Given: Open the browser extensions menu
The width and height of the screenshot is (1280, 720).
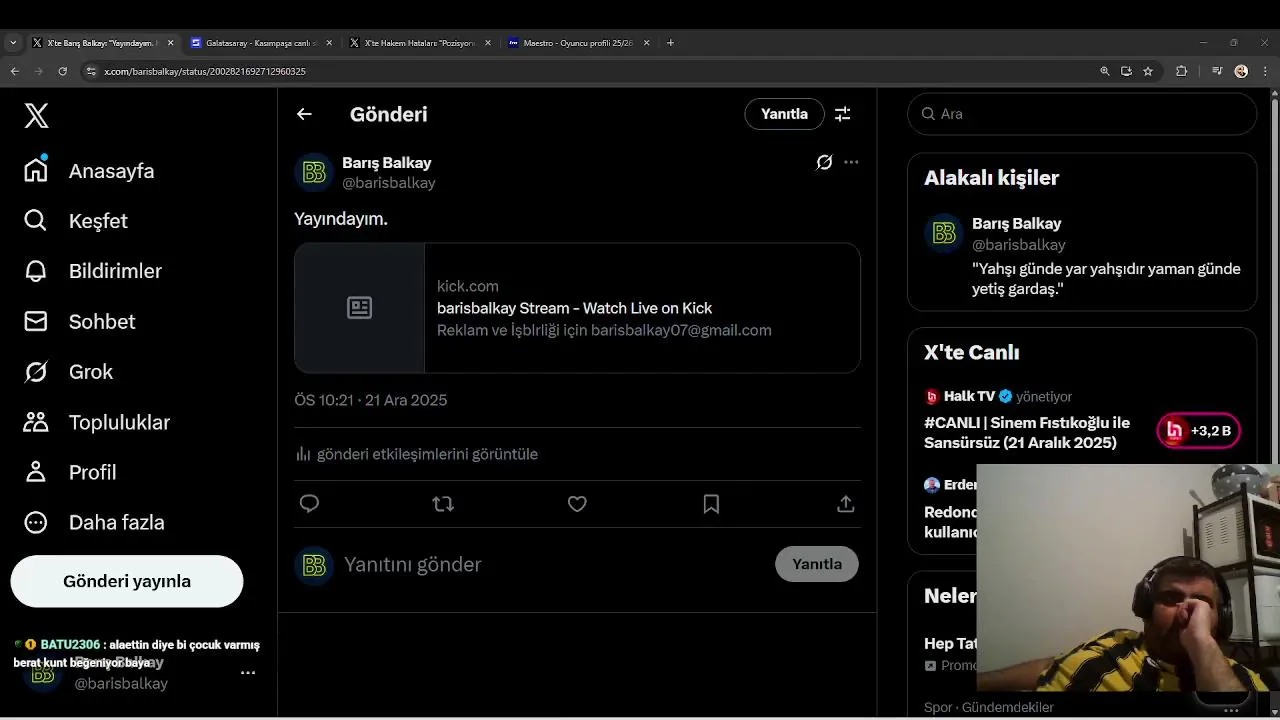Looking at the screenshot, I should click(1181, 71).
